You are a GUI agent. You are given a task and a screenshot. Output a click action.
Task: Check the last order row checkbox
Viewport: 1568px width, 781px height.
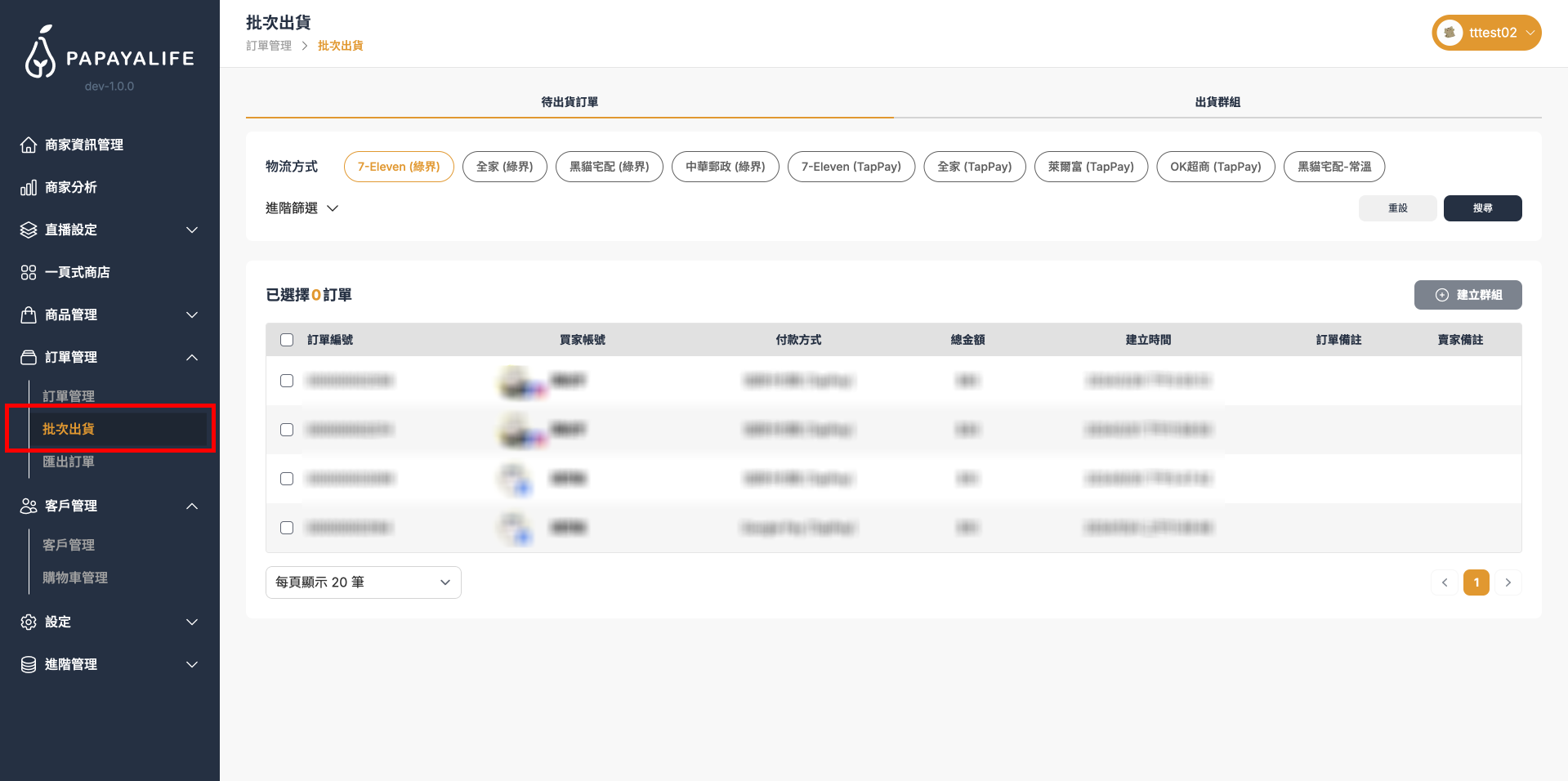coord(287,528)
